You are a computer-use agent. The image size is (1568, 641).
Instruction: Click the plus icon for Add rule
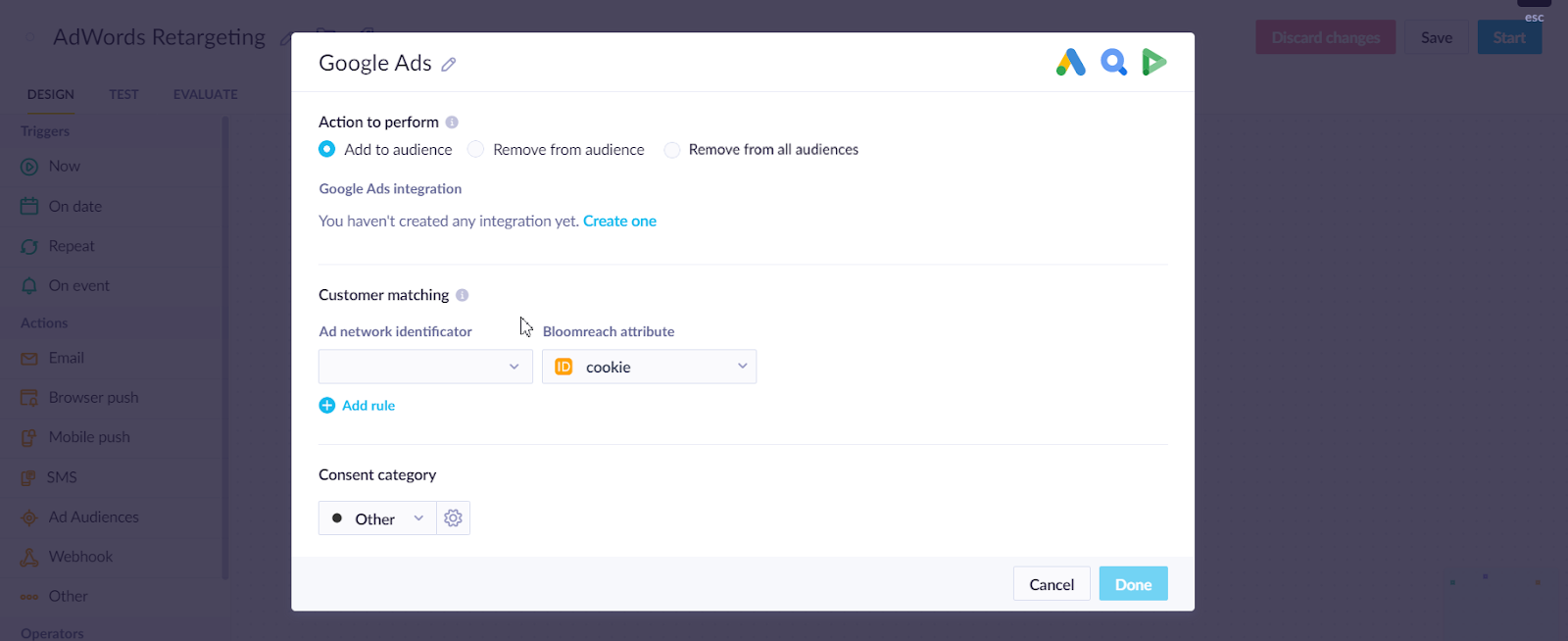[x=327, y=406]
